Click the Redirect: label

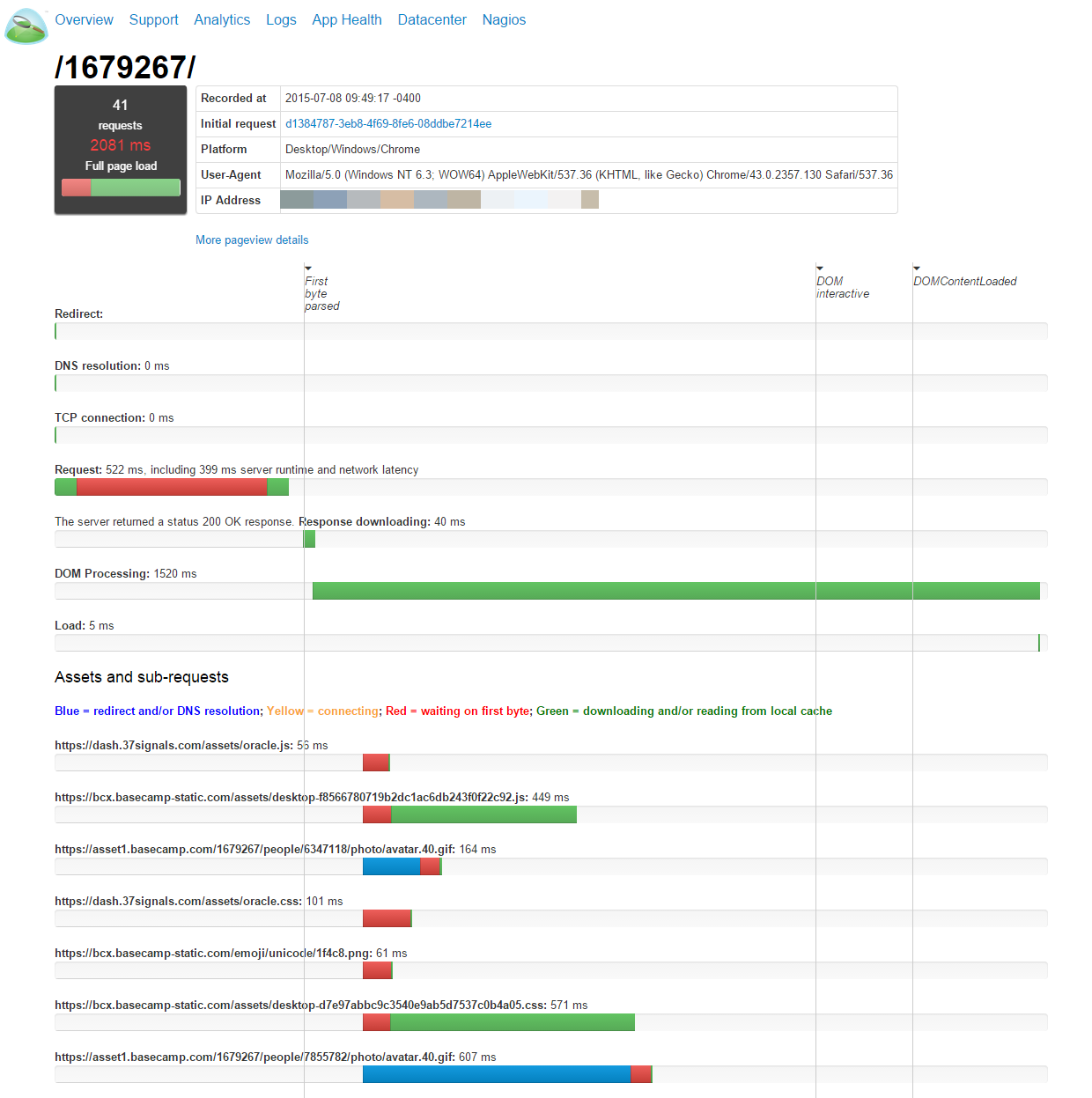click(79, 314)
